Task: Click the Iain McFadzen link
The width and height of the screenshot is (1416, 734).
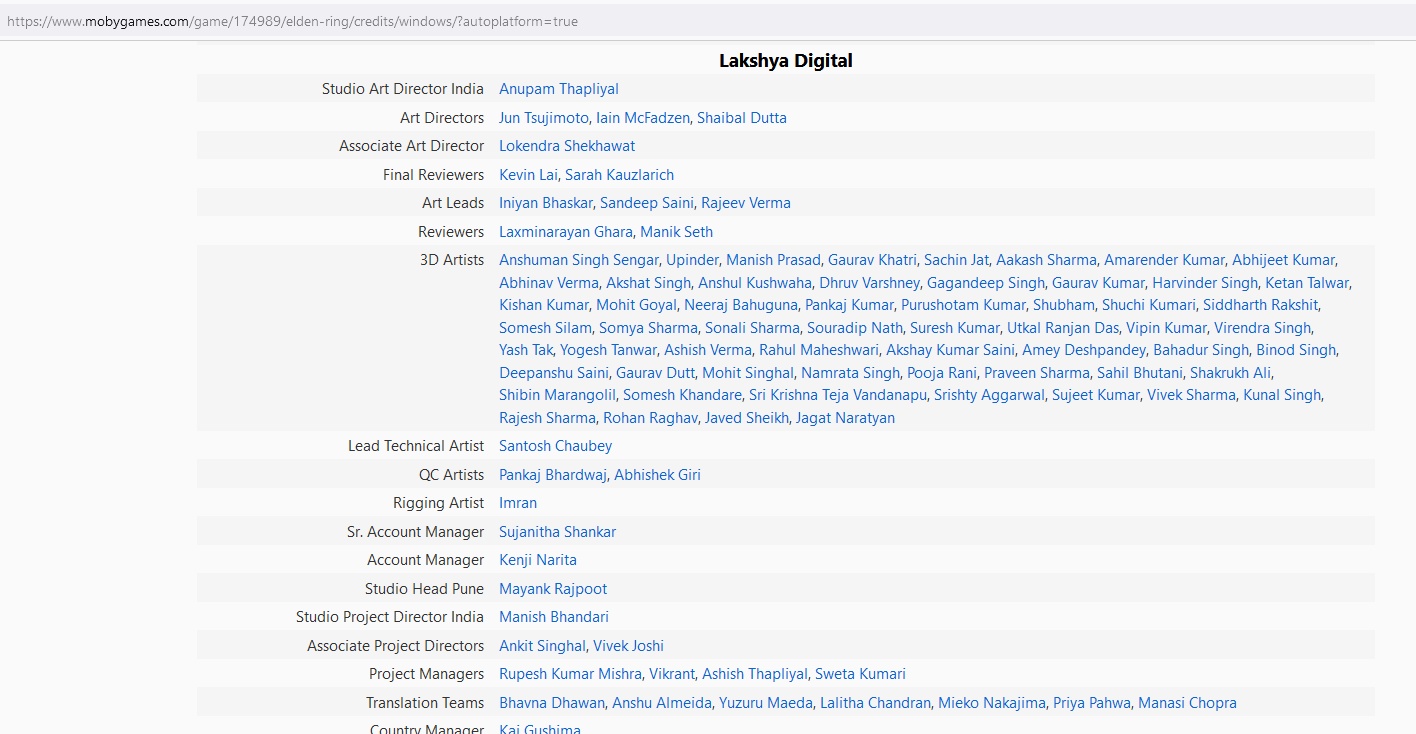Action: coord(643,118)
